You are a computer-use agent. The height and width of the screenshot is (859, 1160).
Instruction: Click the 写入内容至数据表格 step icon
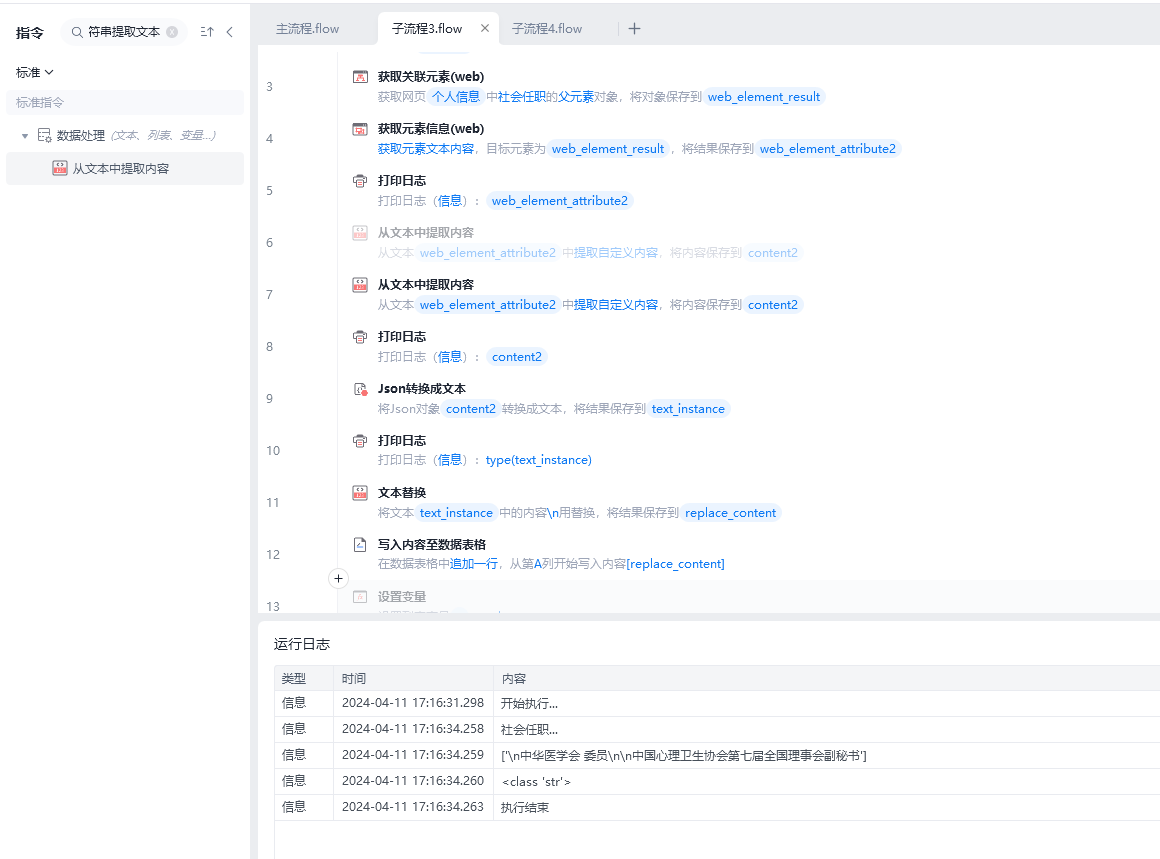tap(360, 545)
